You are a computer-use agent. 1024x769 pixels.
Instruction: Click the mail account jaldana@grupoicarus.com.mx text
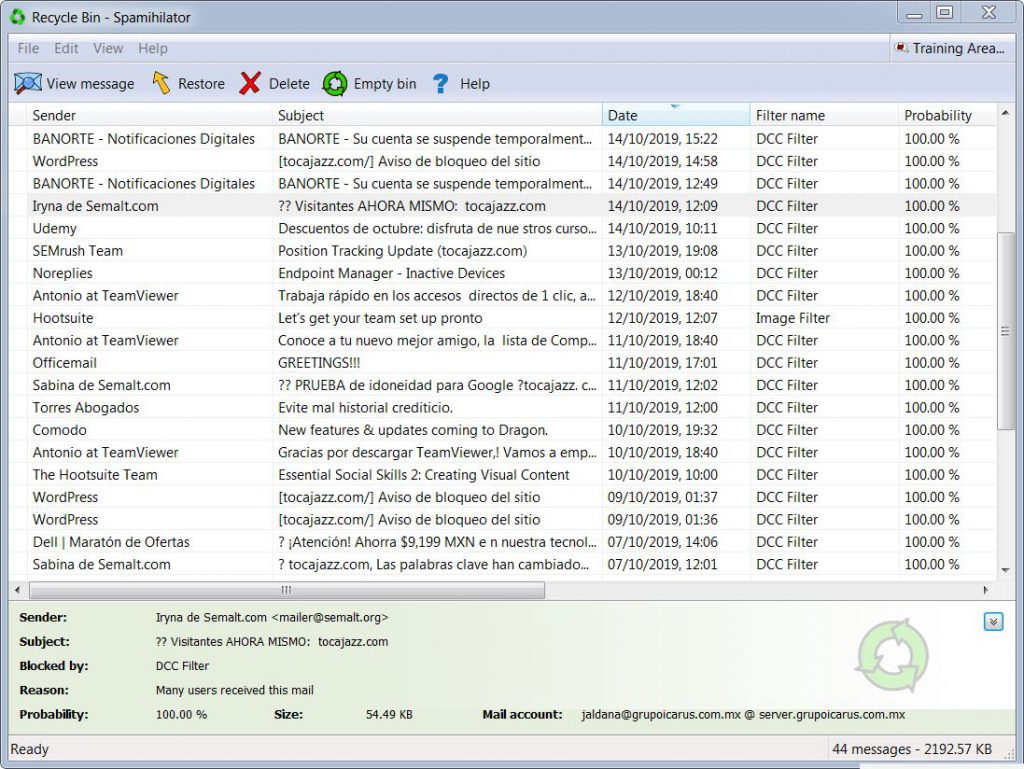click(x=661, y=715)
